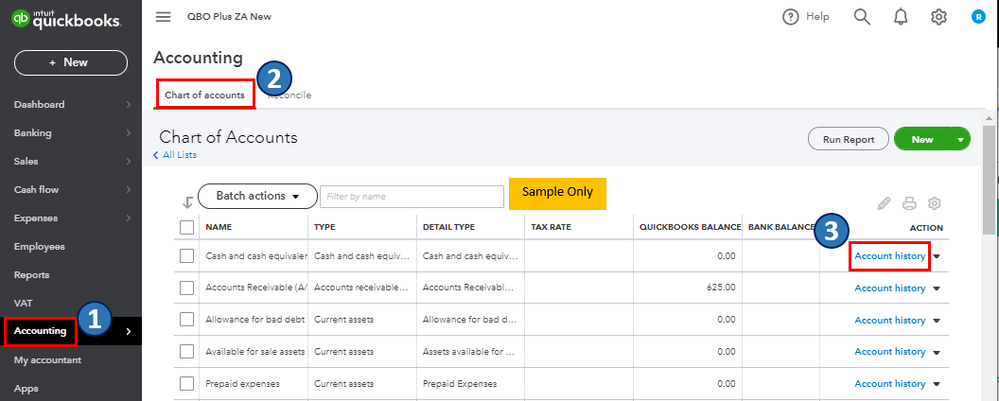Click the pencil edit icon above the table
This screenshot has height=401, width=999.
pos(883,203)
